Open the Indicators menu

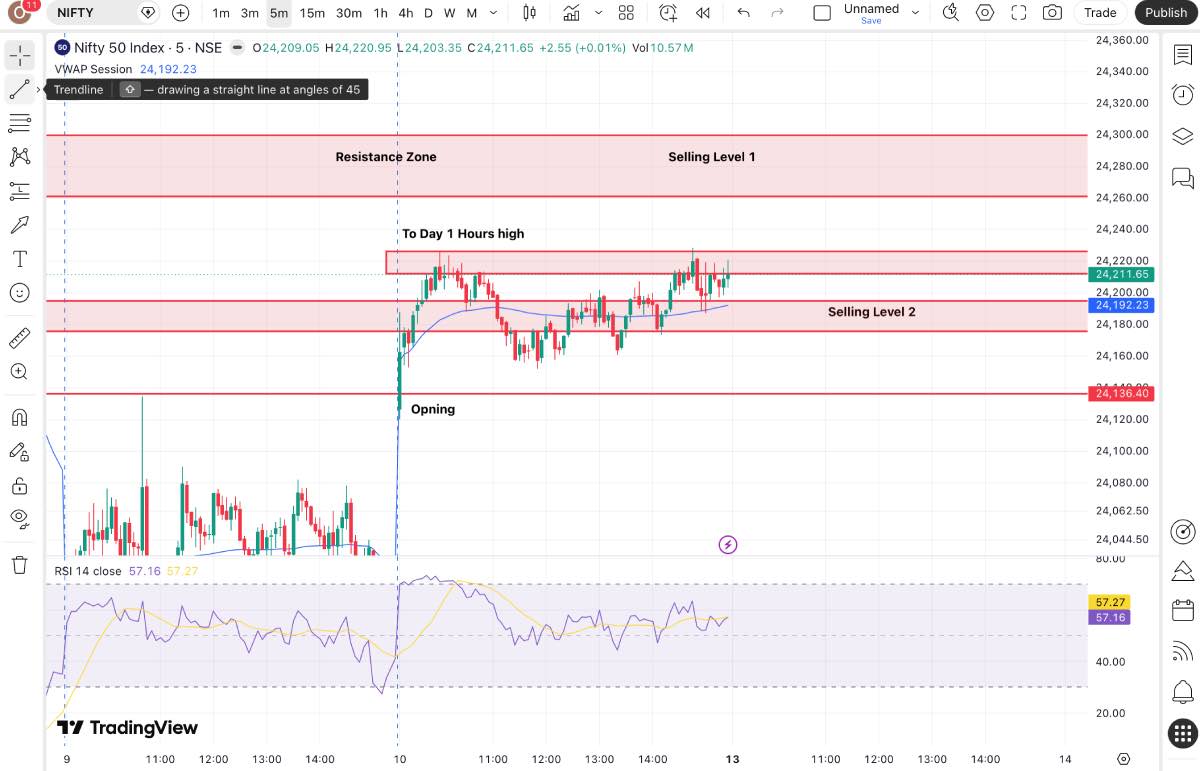click(x=571, y=13)
